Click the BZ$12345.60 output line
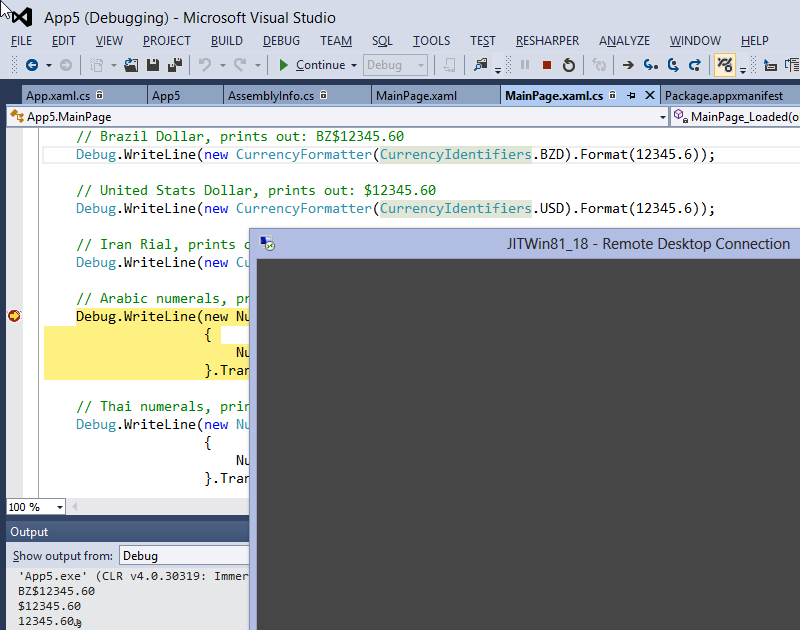Screen dimensions: 800x630 pos(57,591)
